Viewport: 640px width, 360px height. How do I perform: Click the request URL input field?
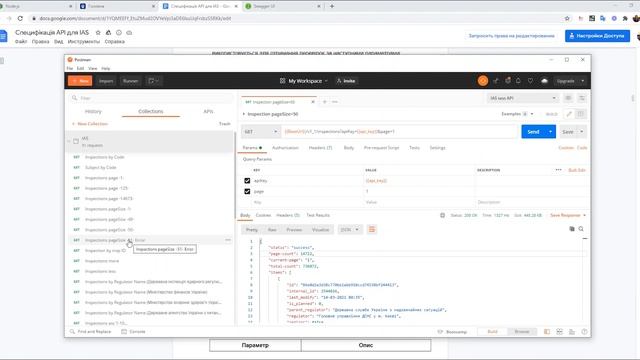[399, 132]
